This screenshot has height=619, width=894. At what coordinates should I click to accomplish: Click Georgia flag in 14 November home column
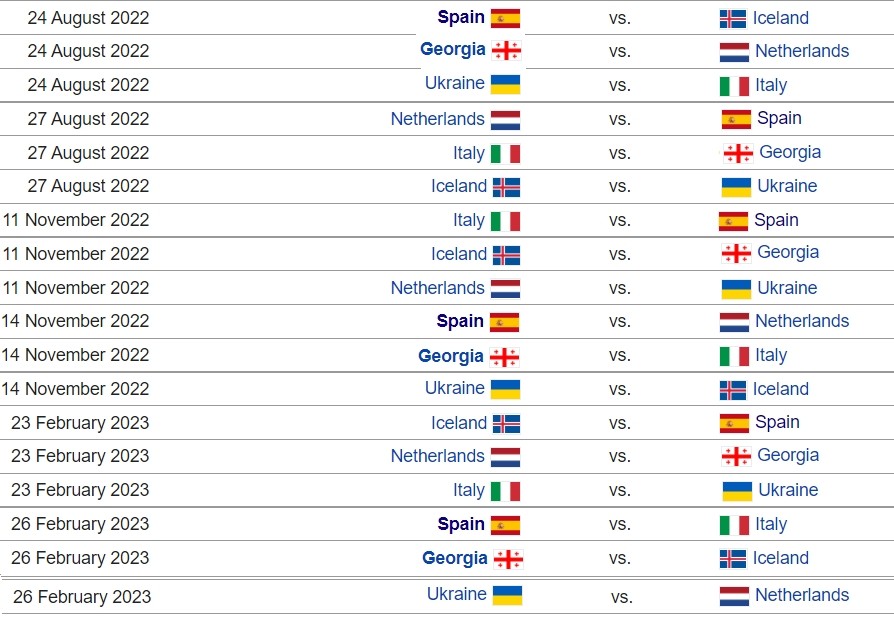[504, 357]
